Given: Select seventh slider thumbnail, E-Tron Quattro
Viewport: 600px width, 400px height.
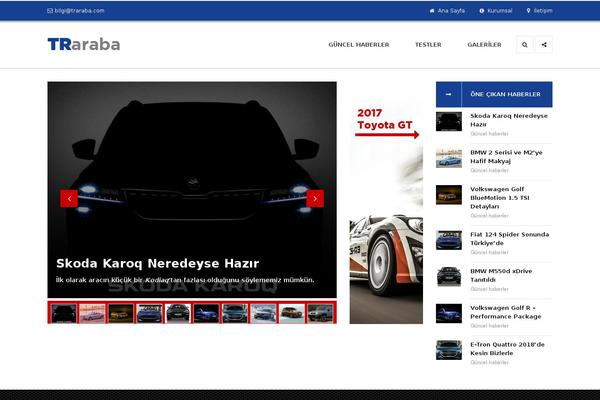Looking at the screenshot, I should tap(235, 313).
